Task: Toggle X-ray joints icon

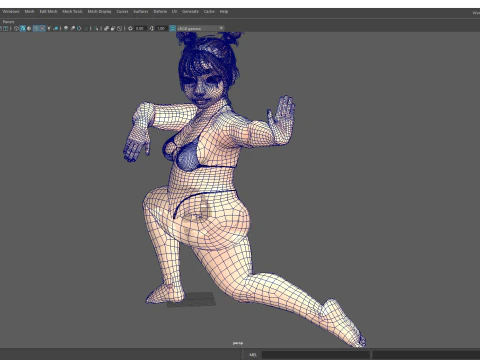Action: [119, 28]
